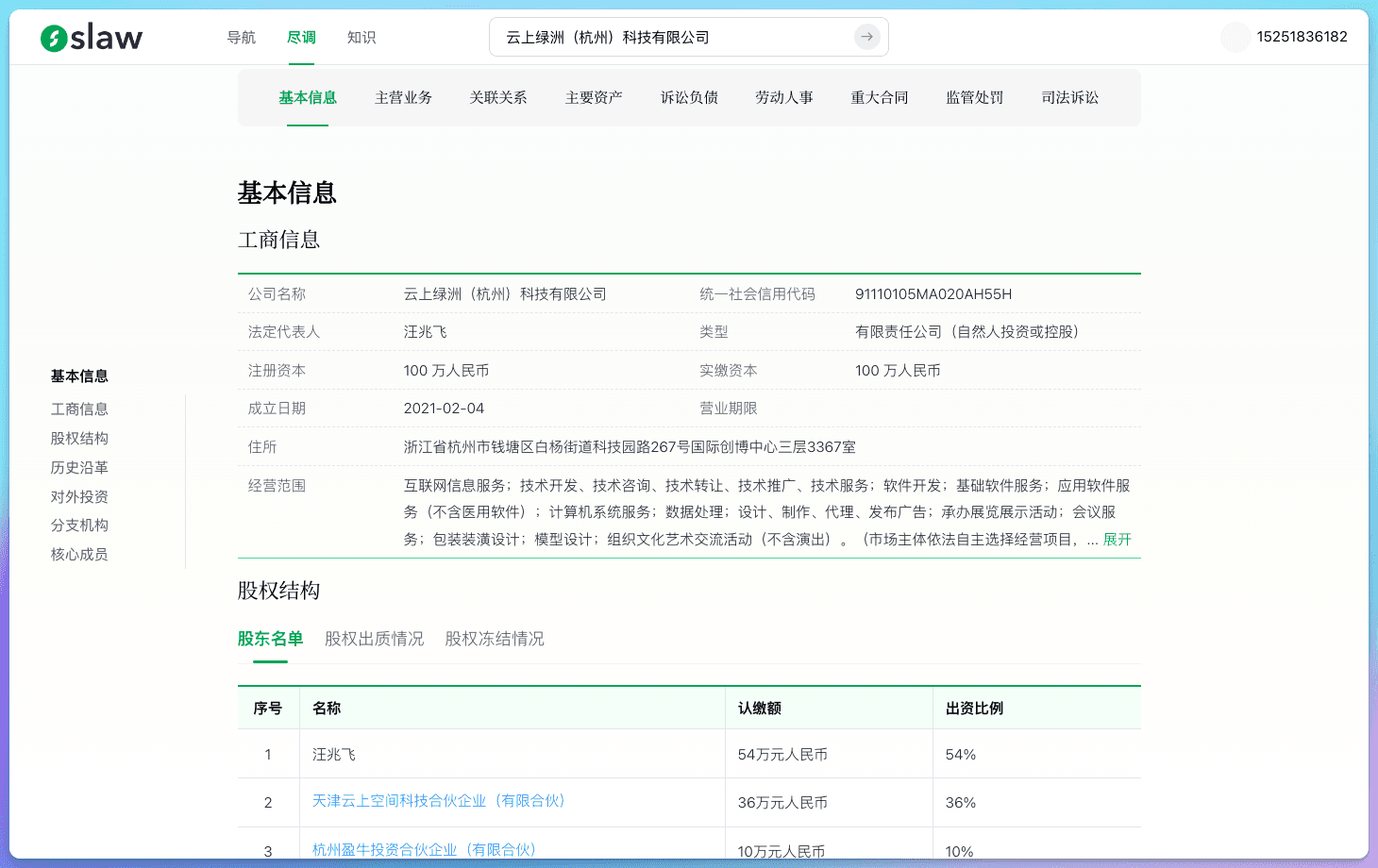Screen dimensions: 1378x868
Task: Select the 股权出质情况 tab
Action: [x=374, y=639]
